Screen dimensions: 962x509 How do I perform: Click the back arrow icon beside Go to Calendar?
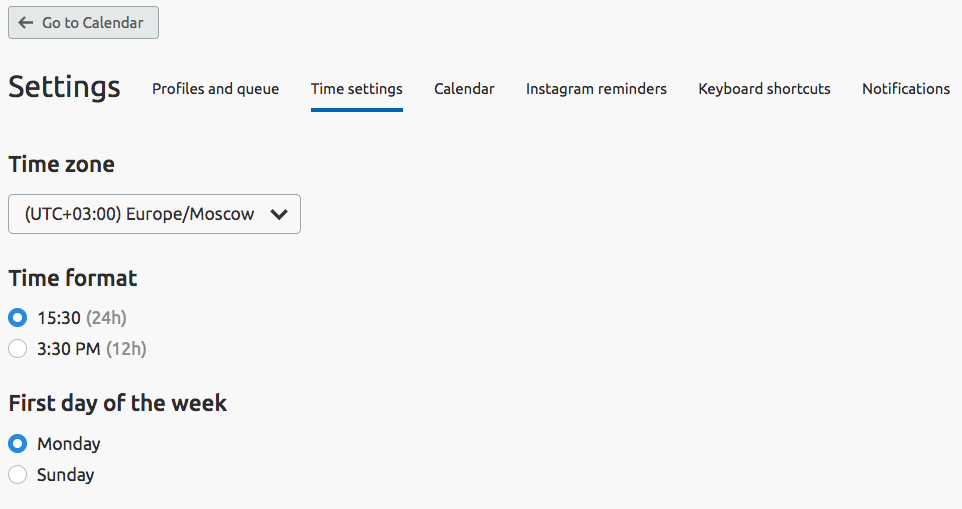(26, 23)
